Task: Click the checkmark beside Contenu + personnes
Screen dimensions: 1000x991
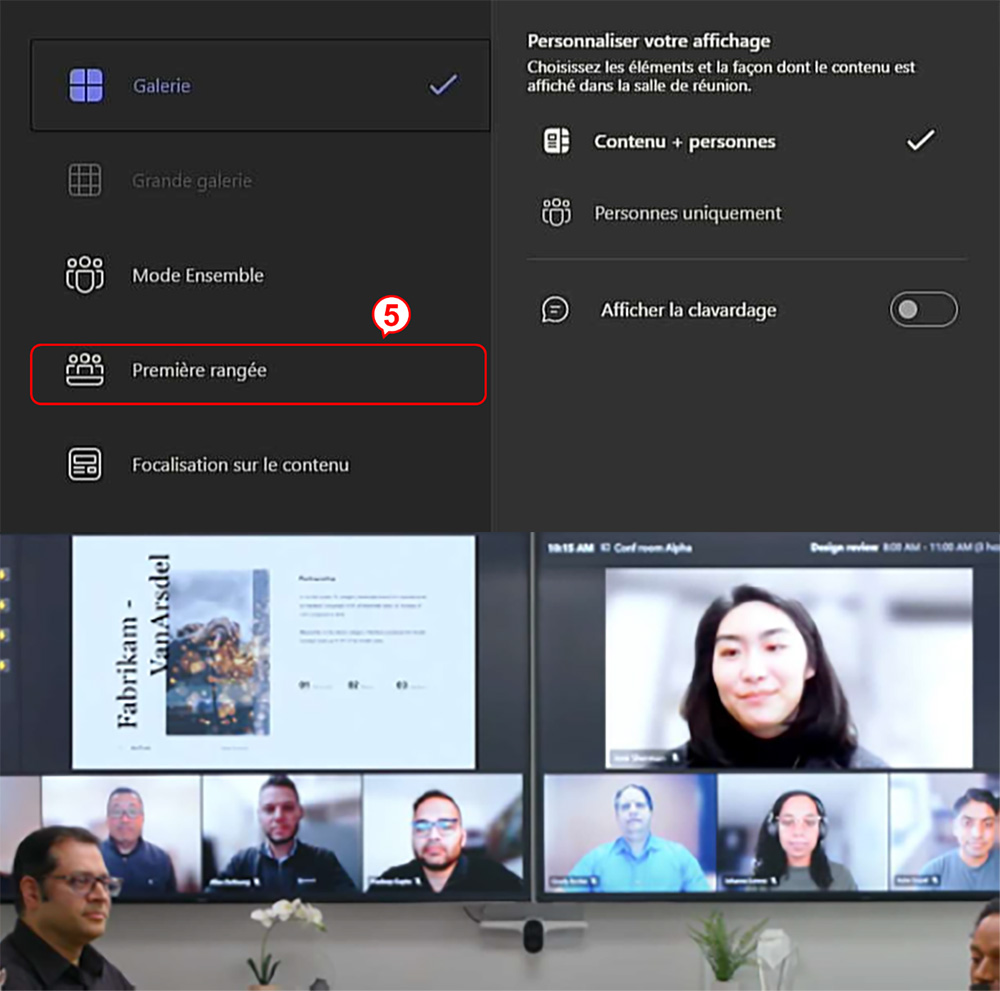Action: (x=919, y=140)
